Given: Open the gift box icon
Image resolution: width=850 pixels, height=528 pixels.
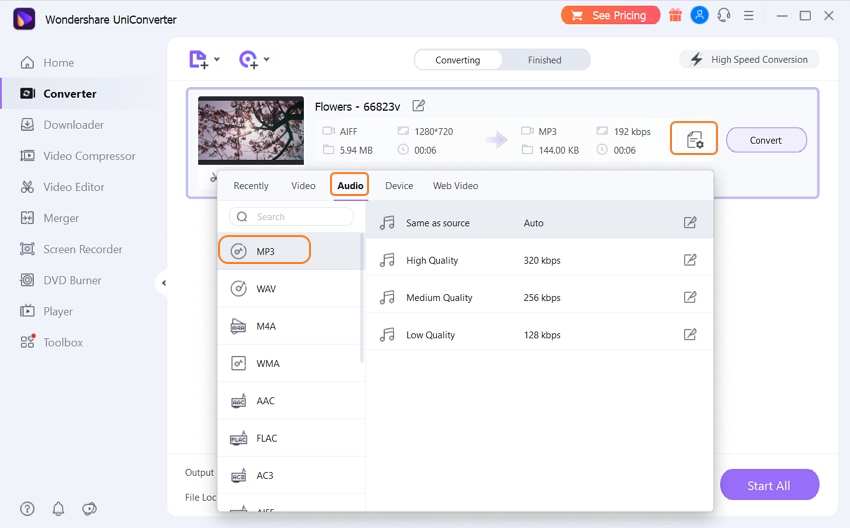Looking at the screenshot, I should (x=675, y=15).
